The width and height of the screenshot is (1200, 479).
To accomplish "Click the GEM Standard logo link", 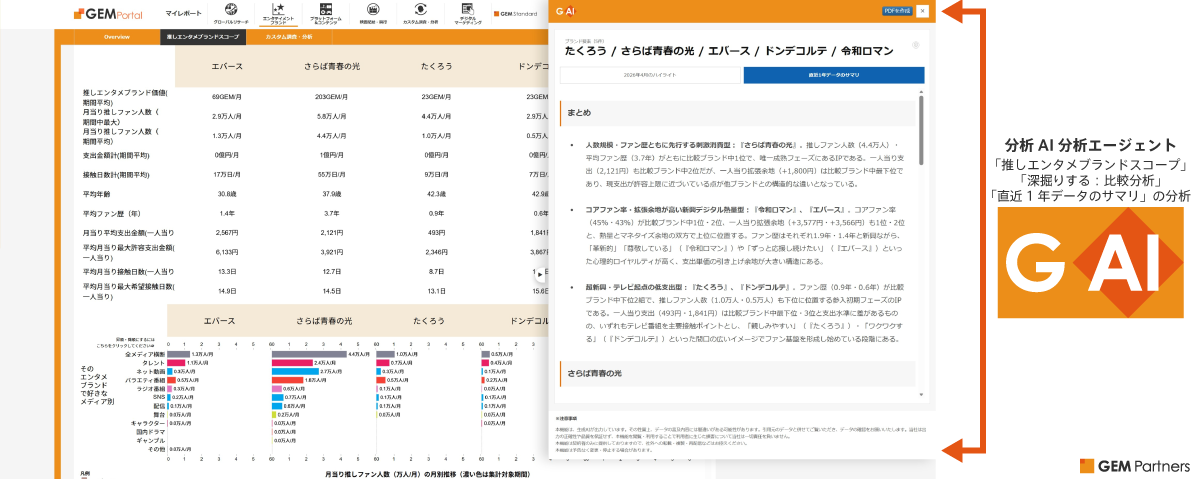I will click(x=518, y=16).
